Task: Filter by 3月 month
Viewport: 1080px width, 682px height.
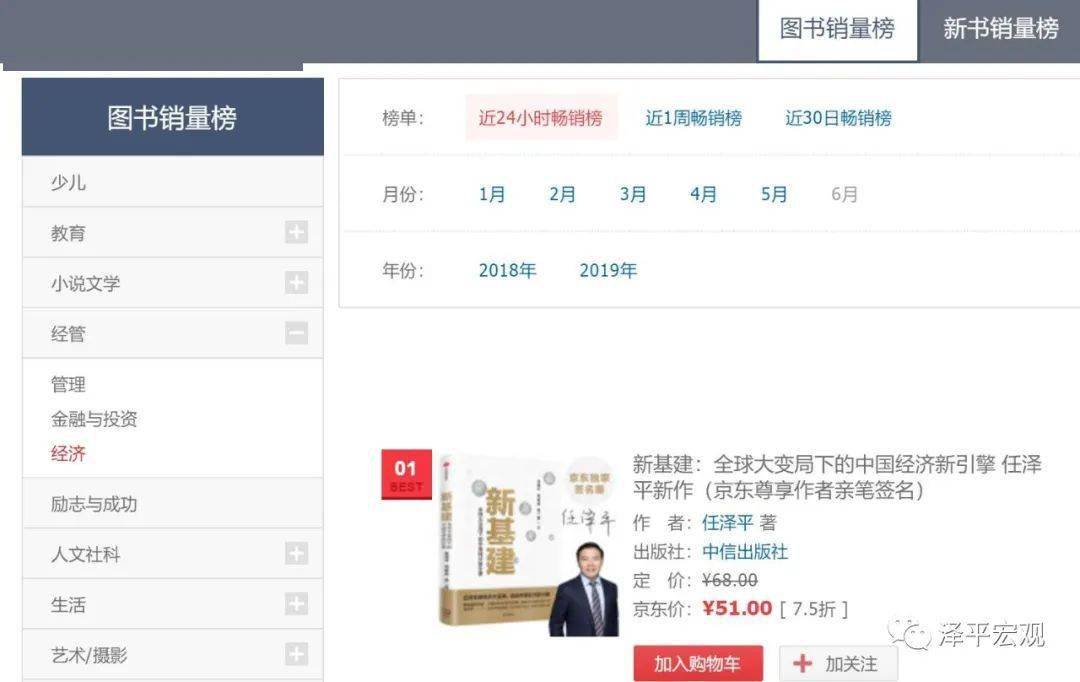Action: (x=632, y=194)
